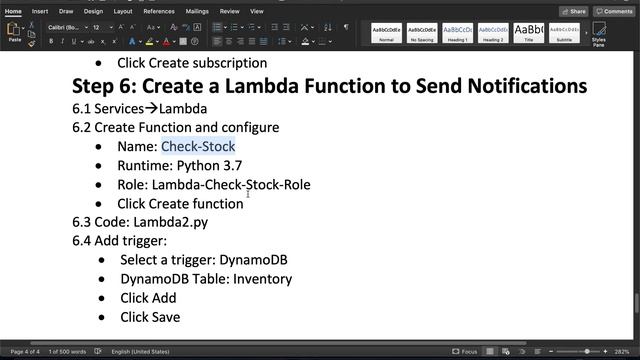Click the Paste clipboard icon
This screenshot has width=640, height=360.
pos(13,30)
